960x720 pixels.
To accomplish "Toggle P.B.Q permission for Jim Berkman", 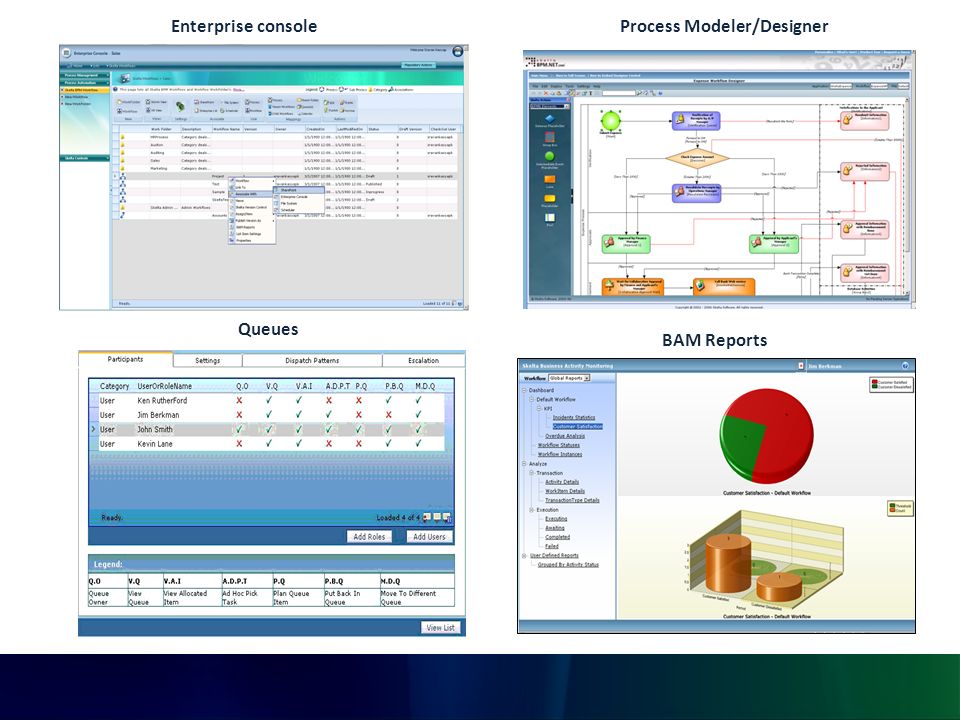I will (389, 415).
